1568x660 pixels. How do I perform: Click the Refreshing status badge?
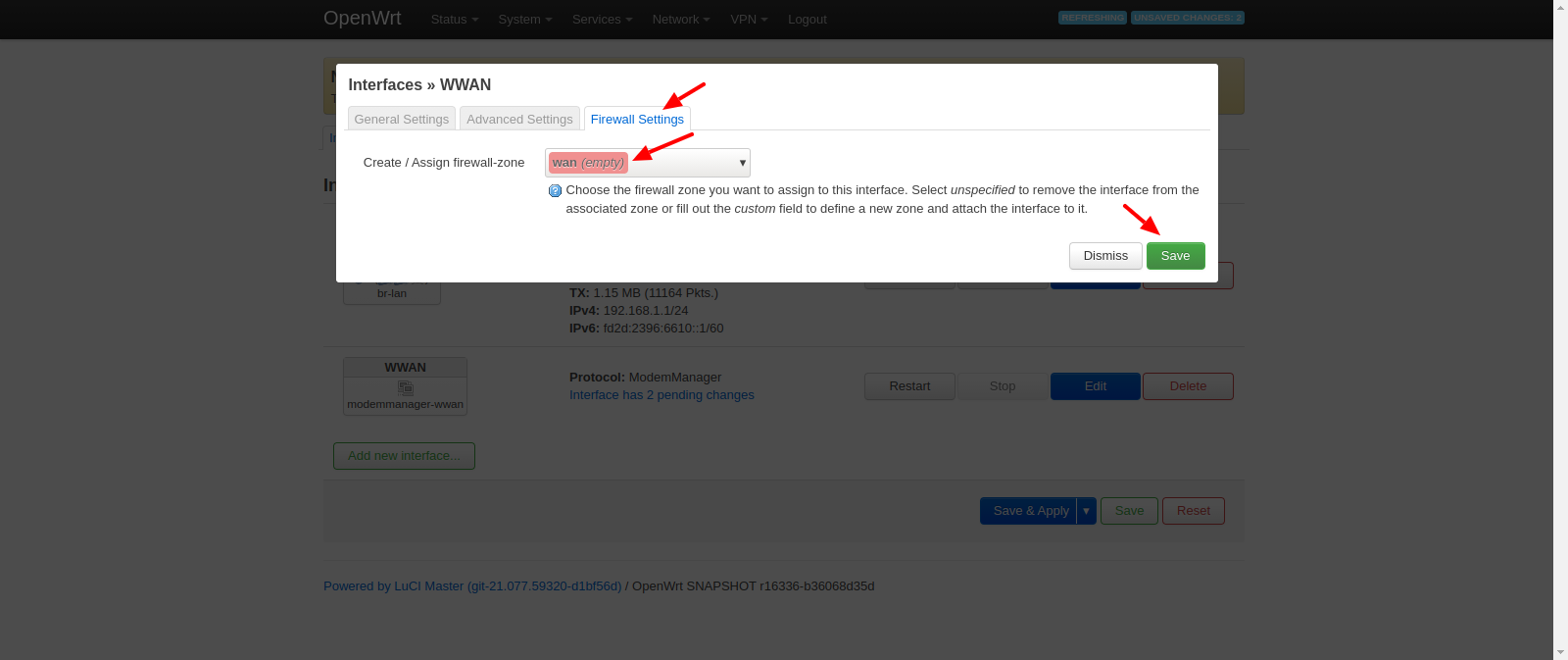[1093, 18]
